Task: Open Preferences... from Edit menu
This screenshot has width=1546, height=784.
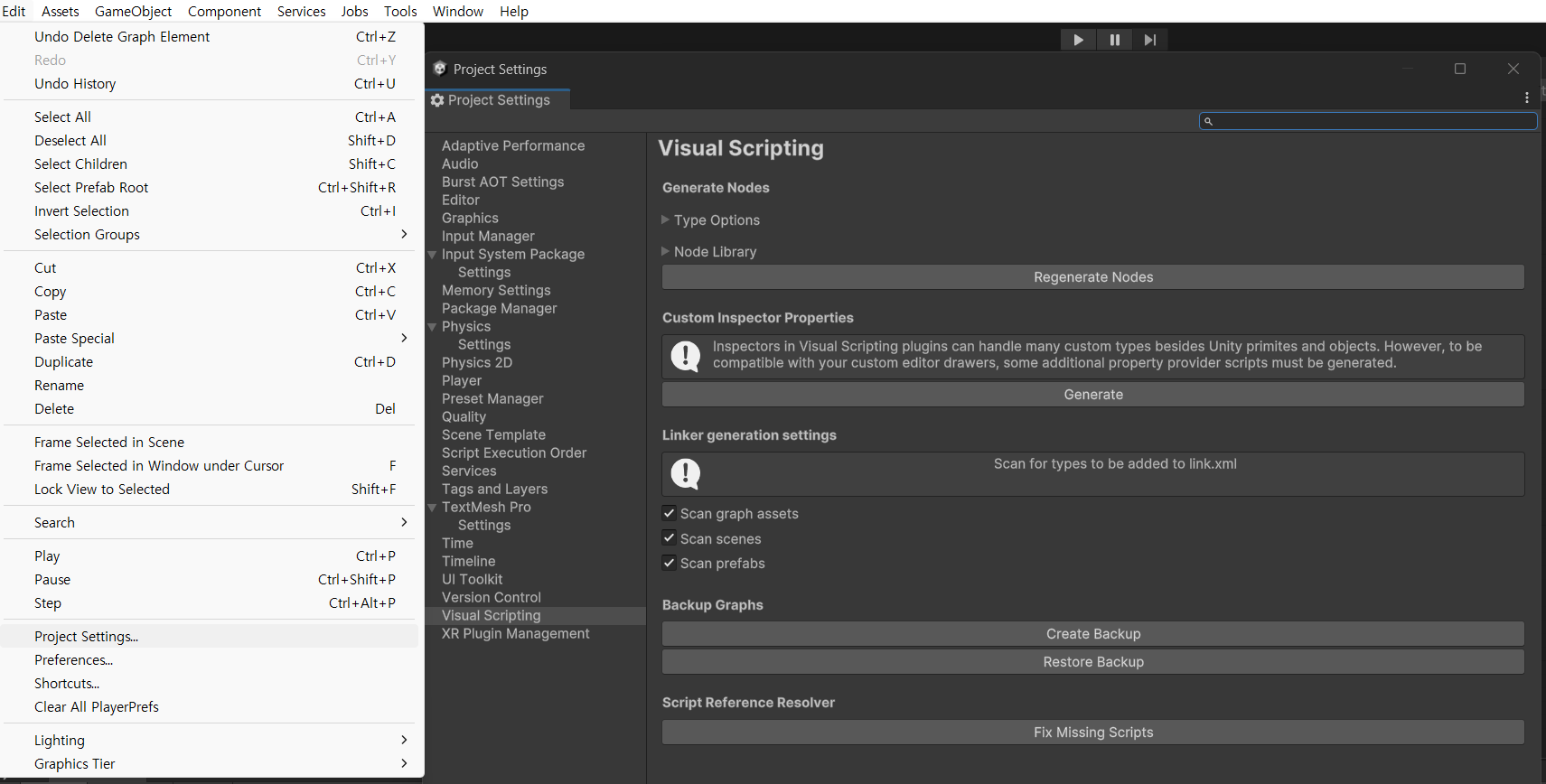Action: pos(211,659)
